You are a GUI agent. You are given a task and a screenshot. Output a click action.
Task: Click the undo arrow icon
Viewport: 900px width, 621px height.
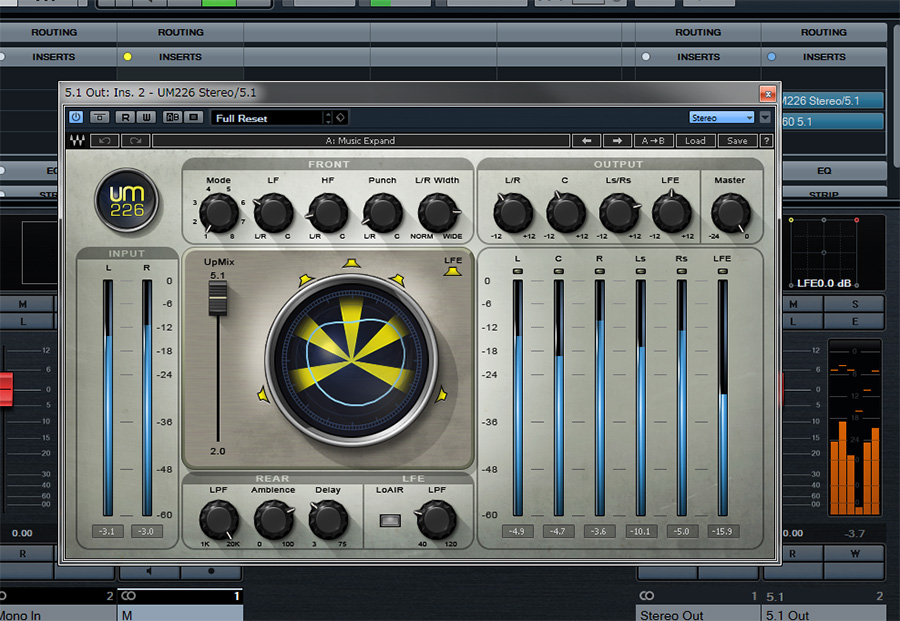coord(105,141)
